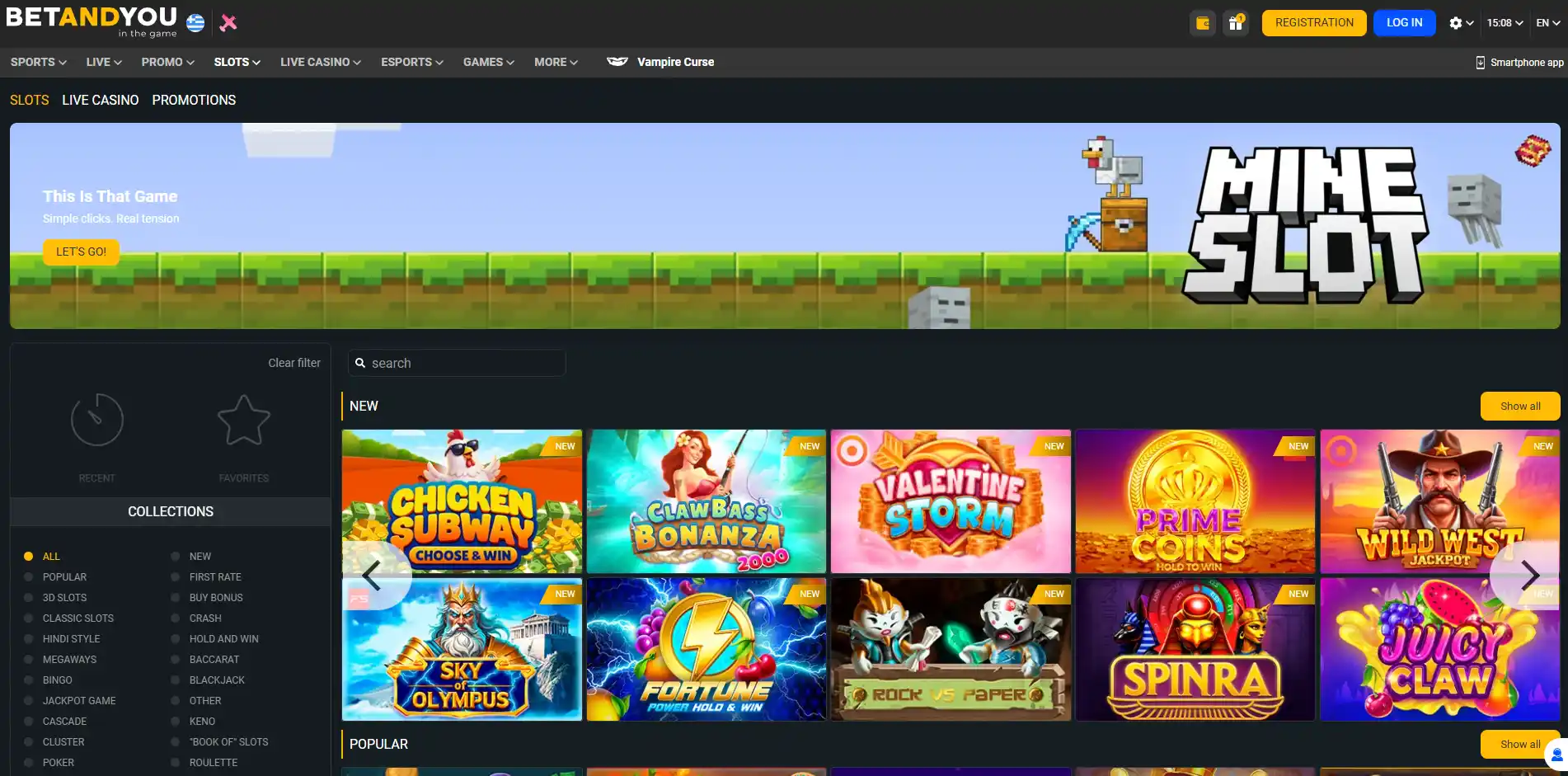Click the LET'S GO! banner button

81,252
